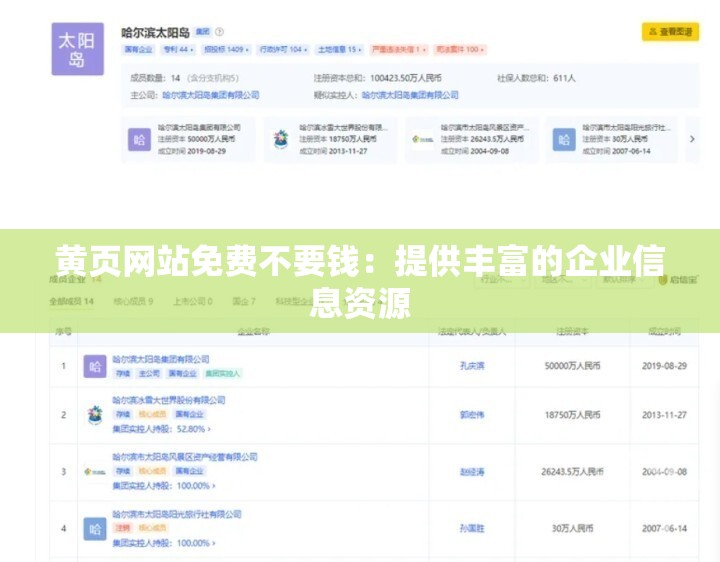The width and height of the screenshot is (720, 562).
Task: Open 哈尔滨市太阳岛风景区资产经营有限公司 in row 3
Action: (185, 457)
